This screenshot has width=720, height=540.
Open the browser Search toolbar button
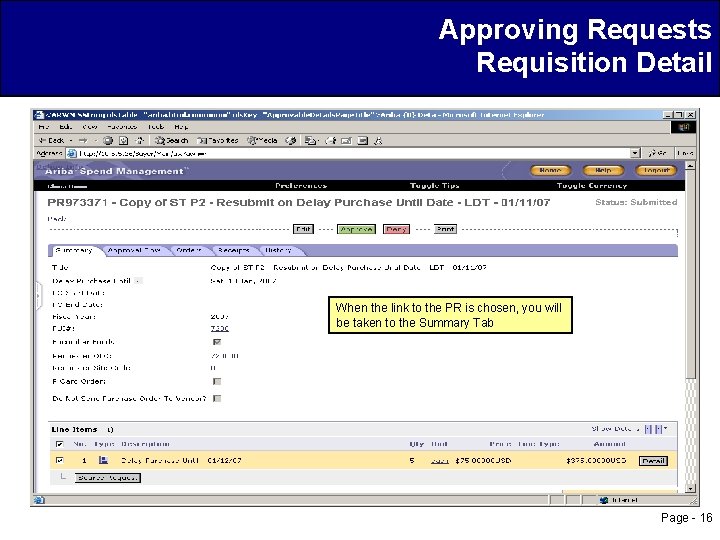click(171, 141)
